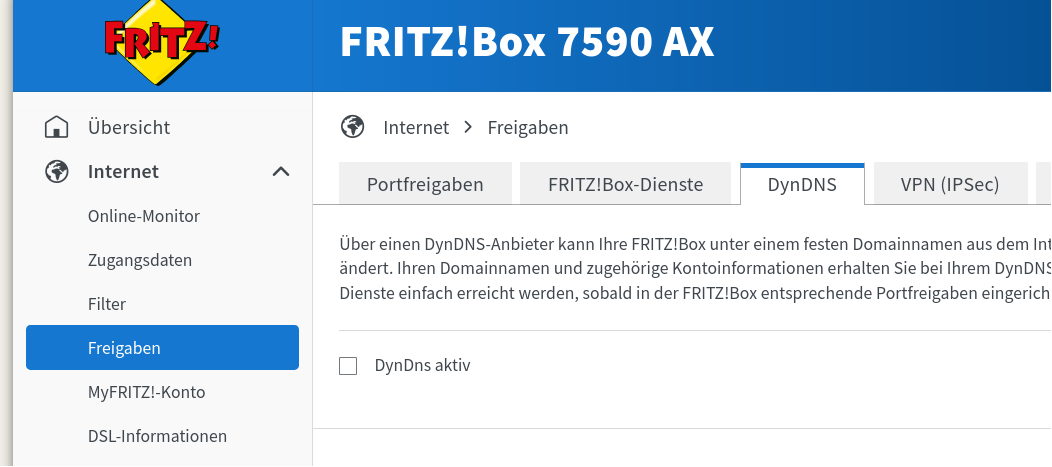Click the breadcrumb arrow separator
The width and height of the screenshot is (1052, 467).
click(x=468, y=128)
